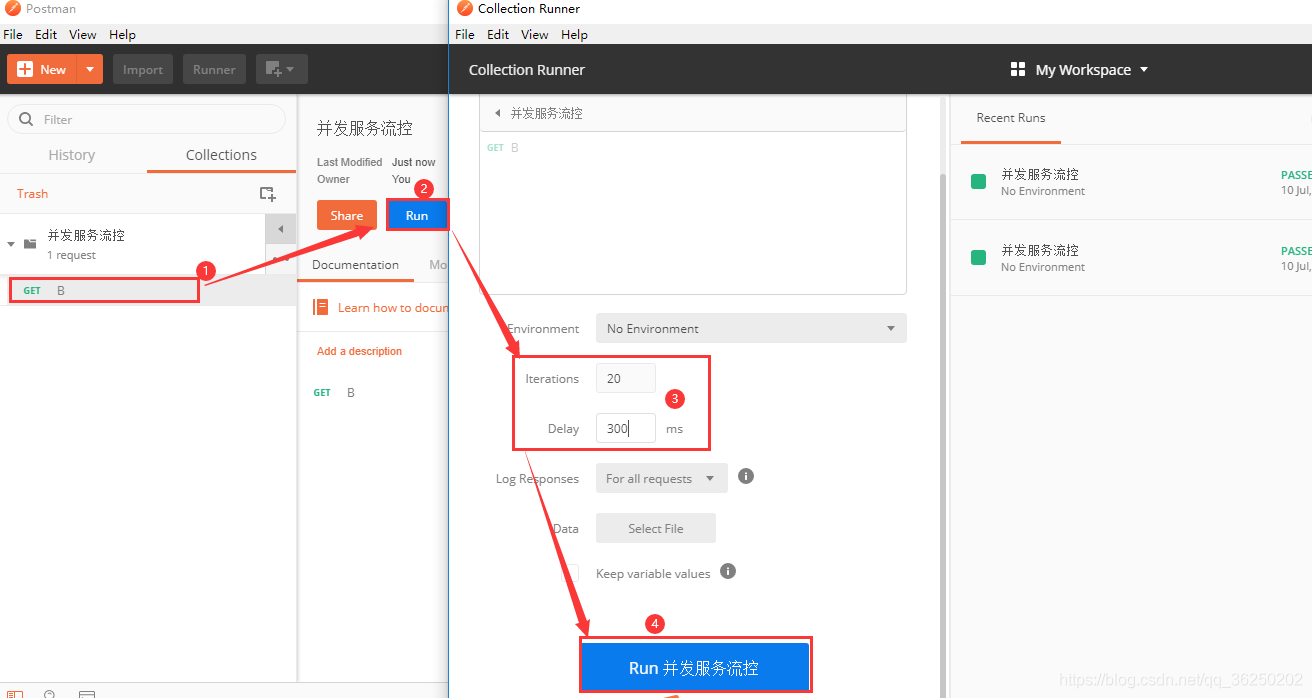Open the Edit menu in the Postman window
Screen dimensions: 1312x698
pos(46,34)
